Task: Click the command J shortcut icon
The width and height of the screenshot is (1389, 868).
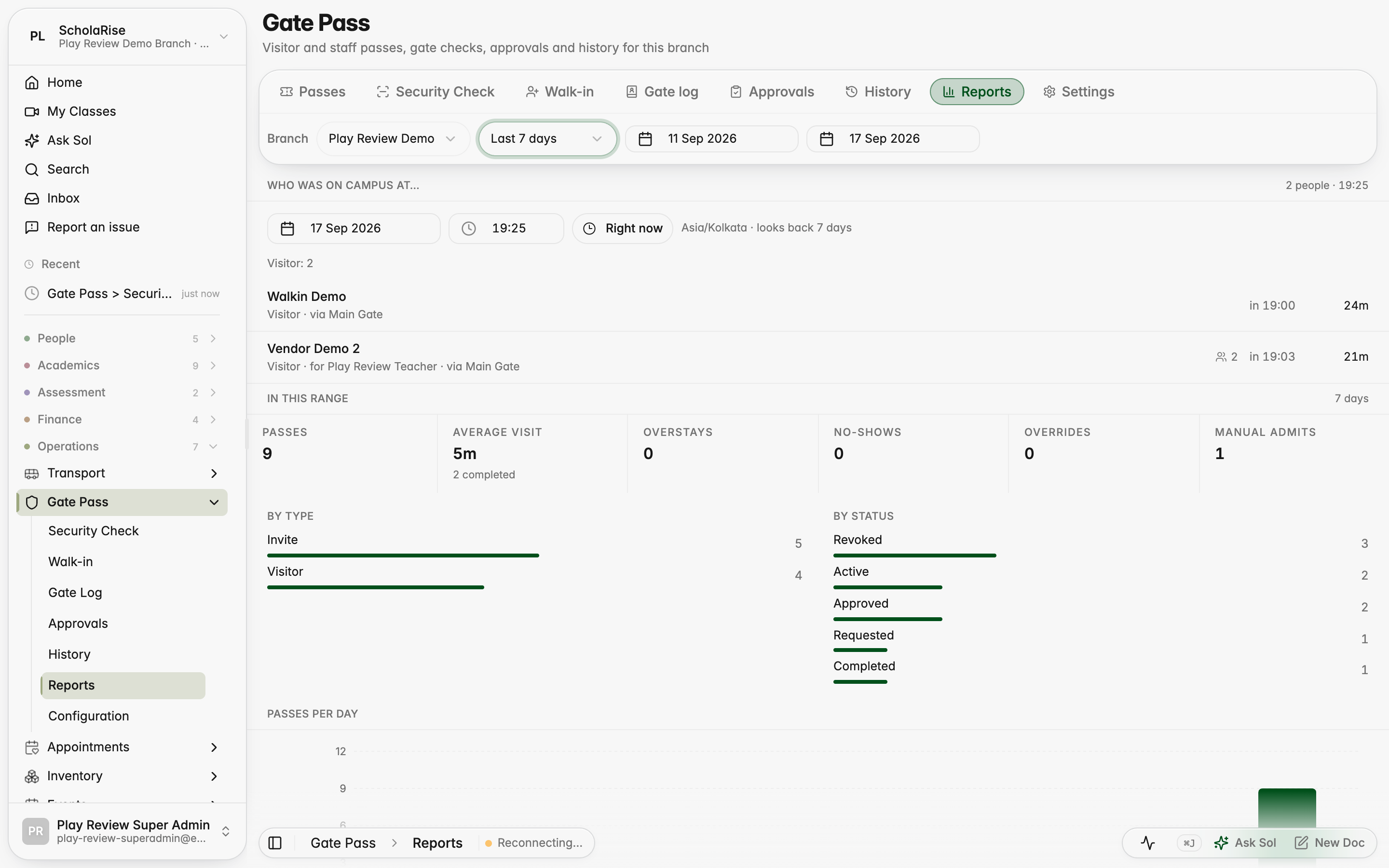Action: [1189, 843]
